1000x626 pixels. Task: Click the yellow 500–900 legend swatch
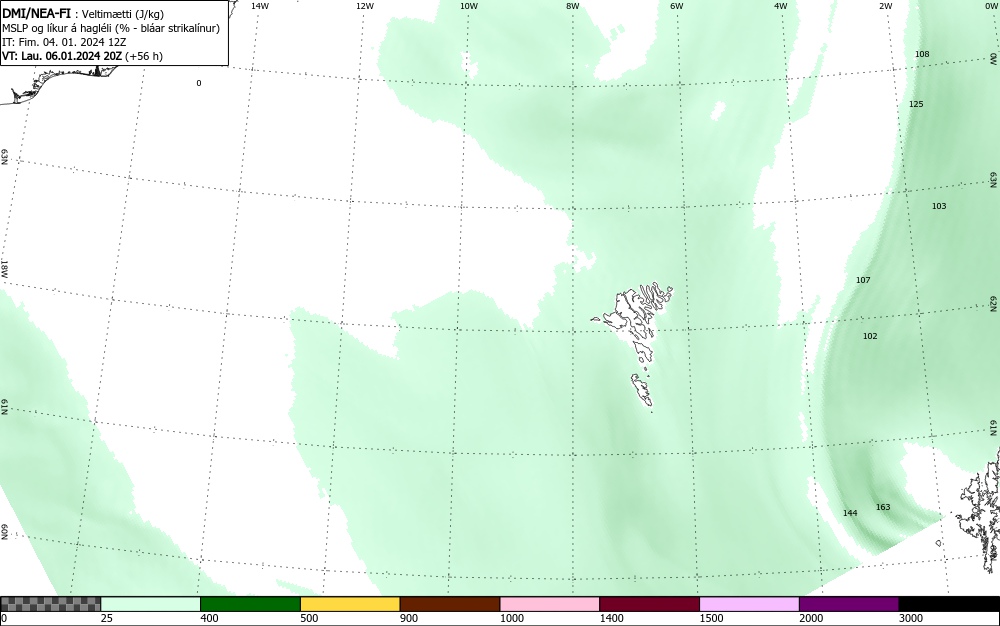click(350, 604)
